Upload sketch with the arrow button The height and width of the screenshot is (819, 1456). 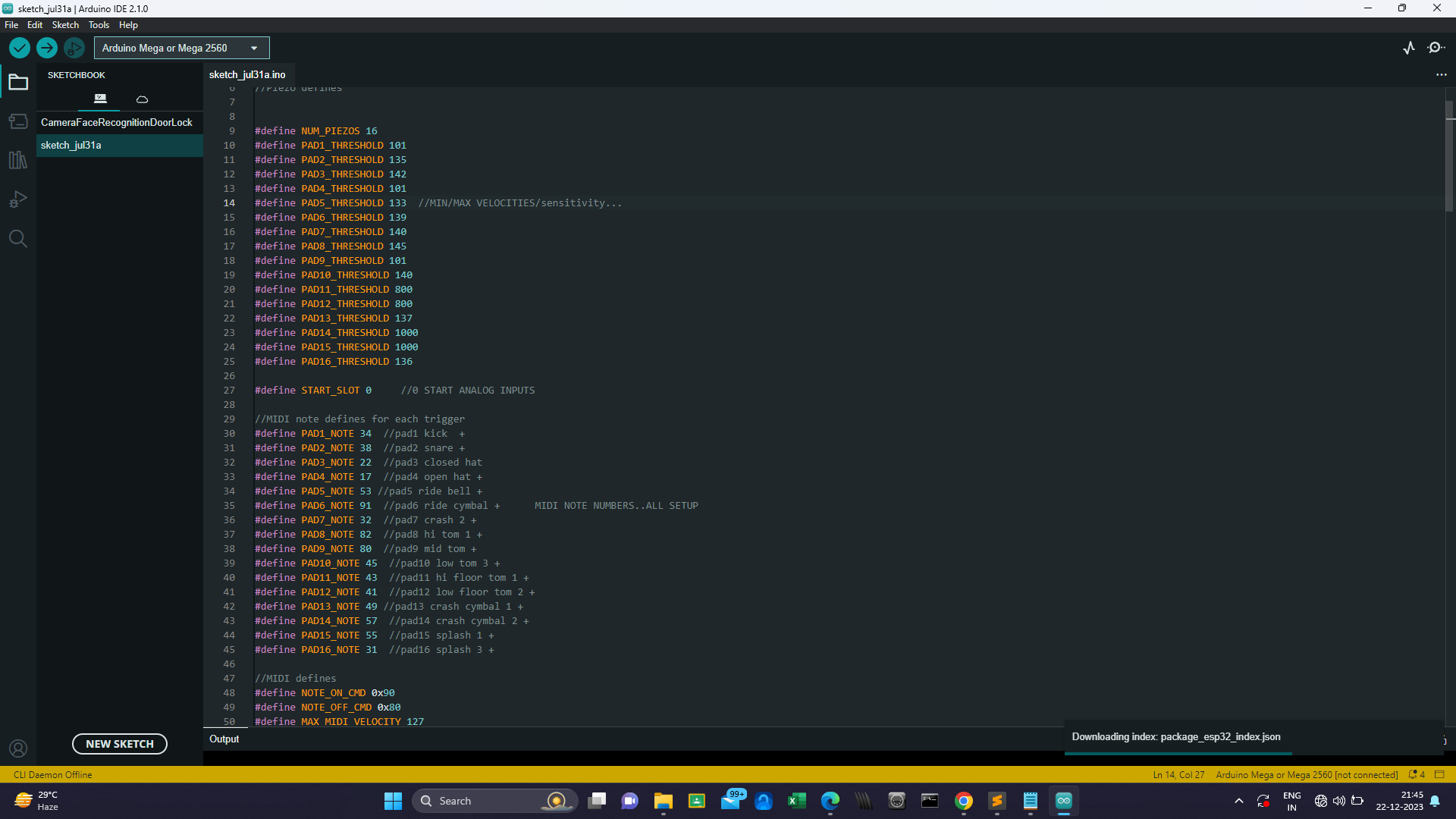(x=47, y=48)
